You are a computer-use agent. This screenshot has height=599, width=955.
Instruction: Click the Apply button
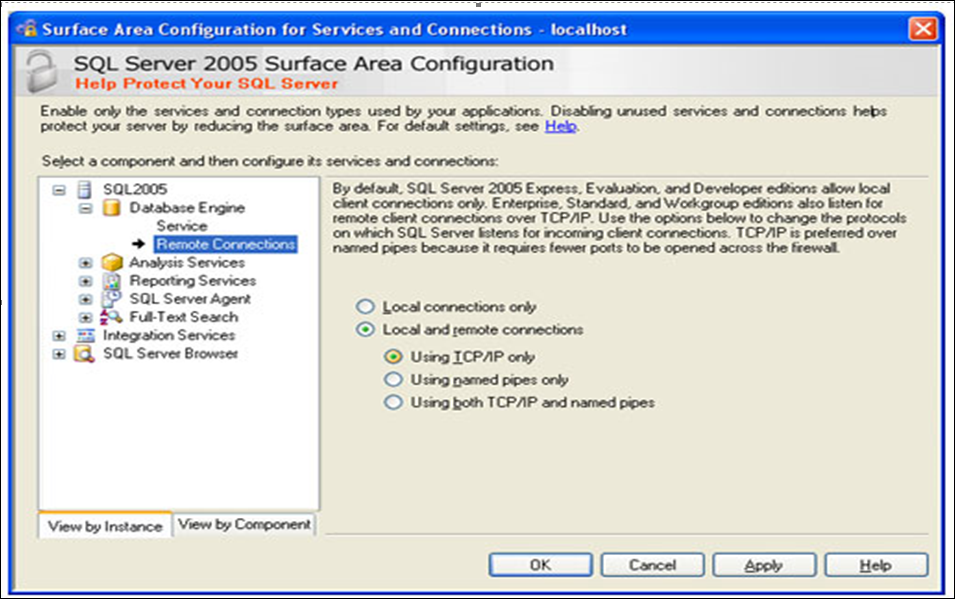764,565
